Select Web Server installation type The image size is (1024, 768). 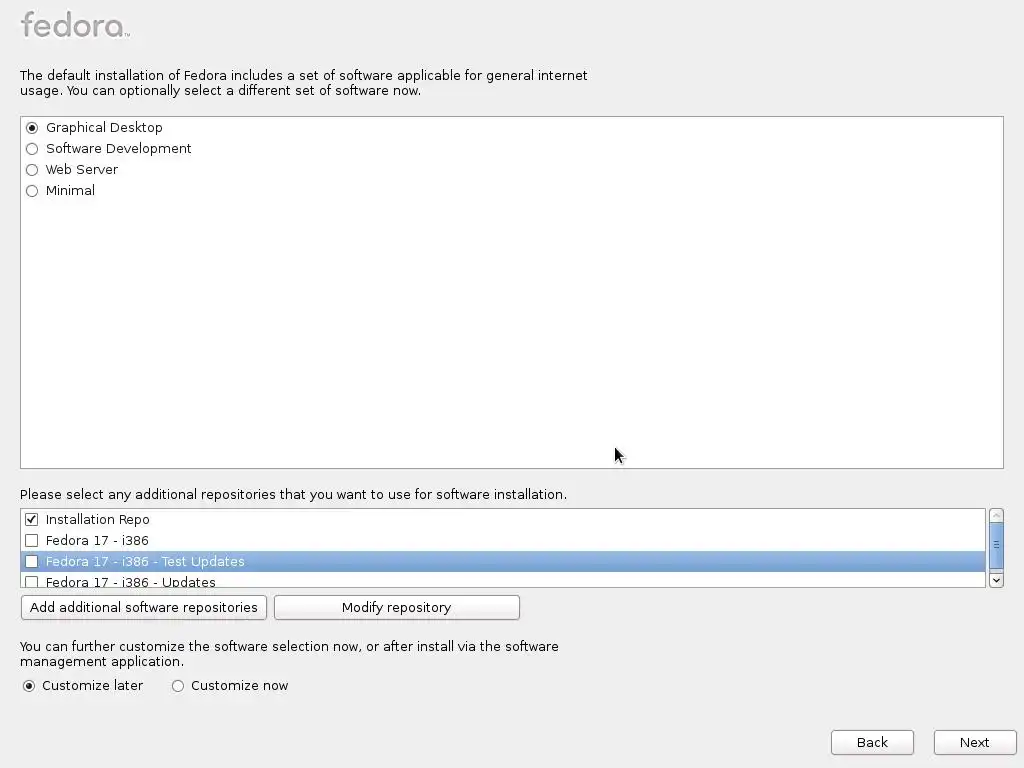pyautogui.click(x=32, y=170)
